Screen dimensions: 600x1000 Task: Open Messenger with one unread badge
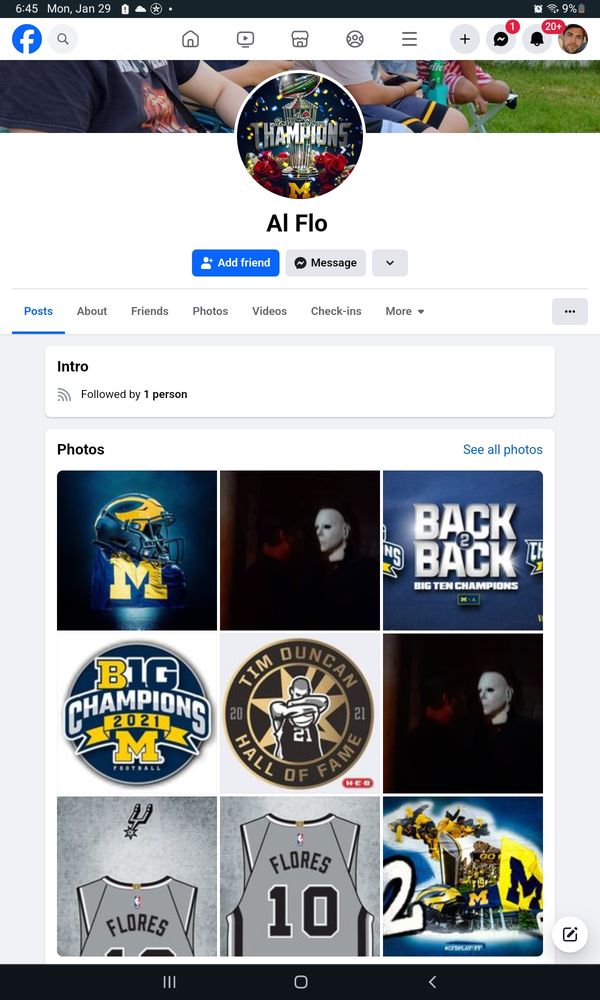click(x=501, y=39)
